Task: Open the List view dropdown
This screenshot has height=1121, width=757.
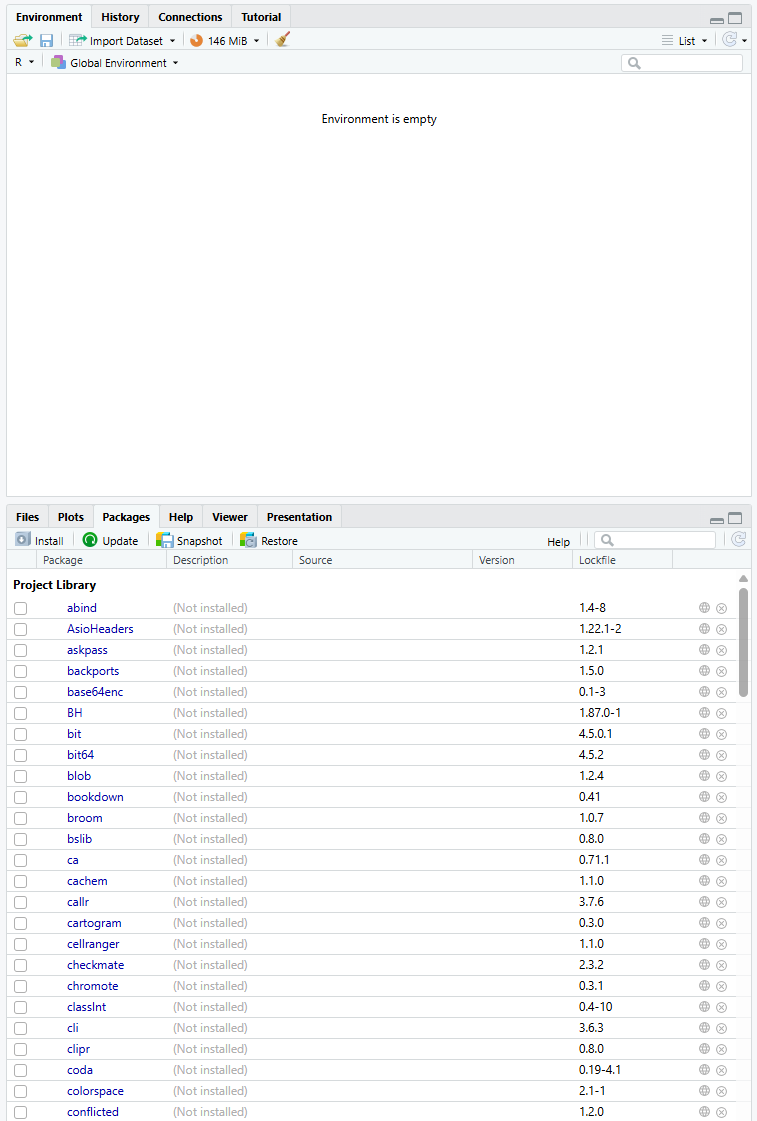Action: [686, 41]
